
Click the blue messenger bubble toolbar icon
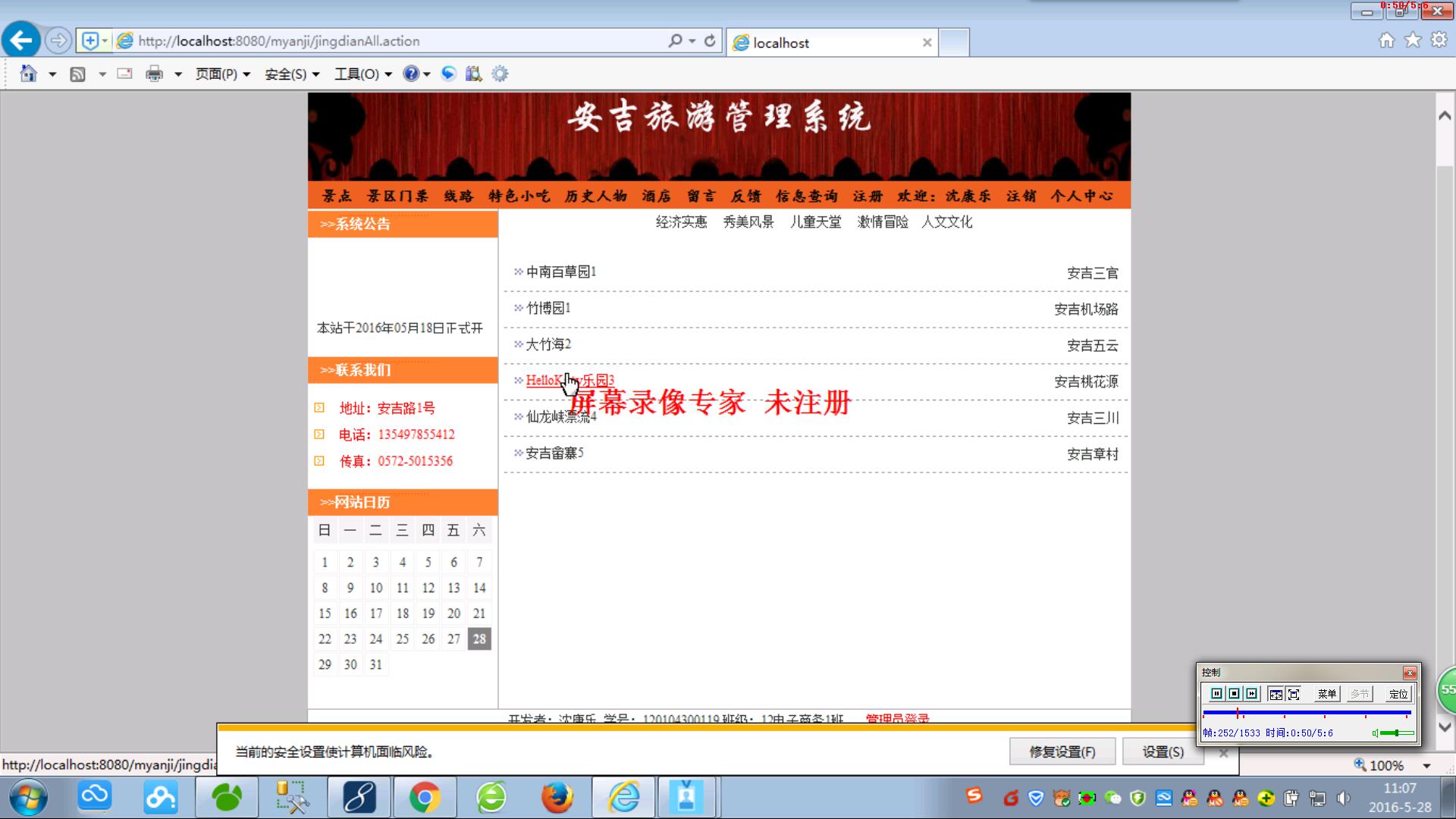point(449,74)
